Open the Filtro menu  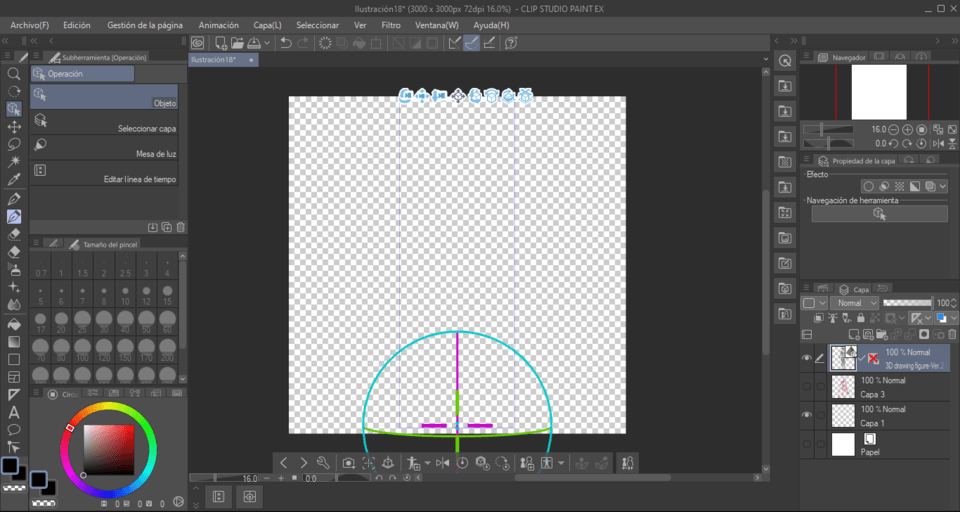tap(391, 25)
